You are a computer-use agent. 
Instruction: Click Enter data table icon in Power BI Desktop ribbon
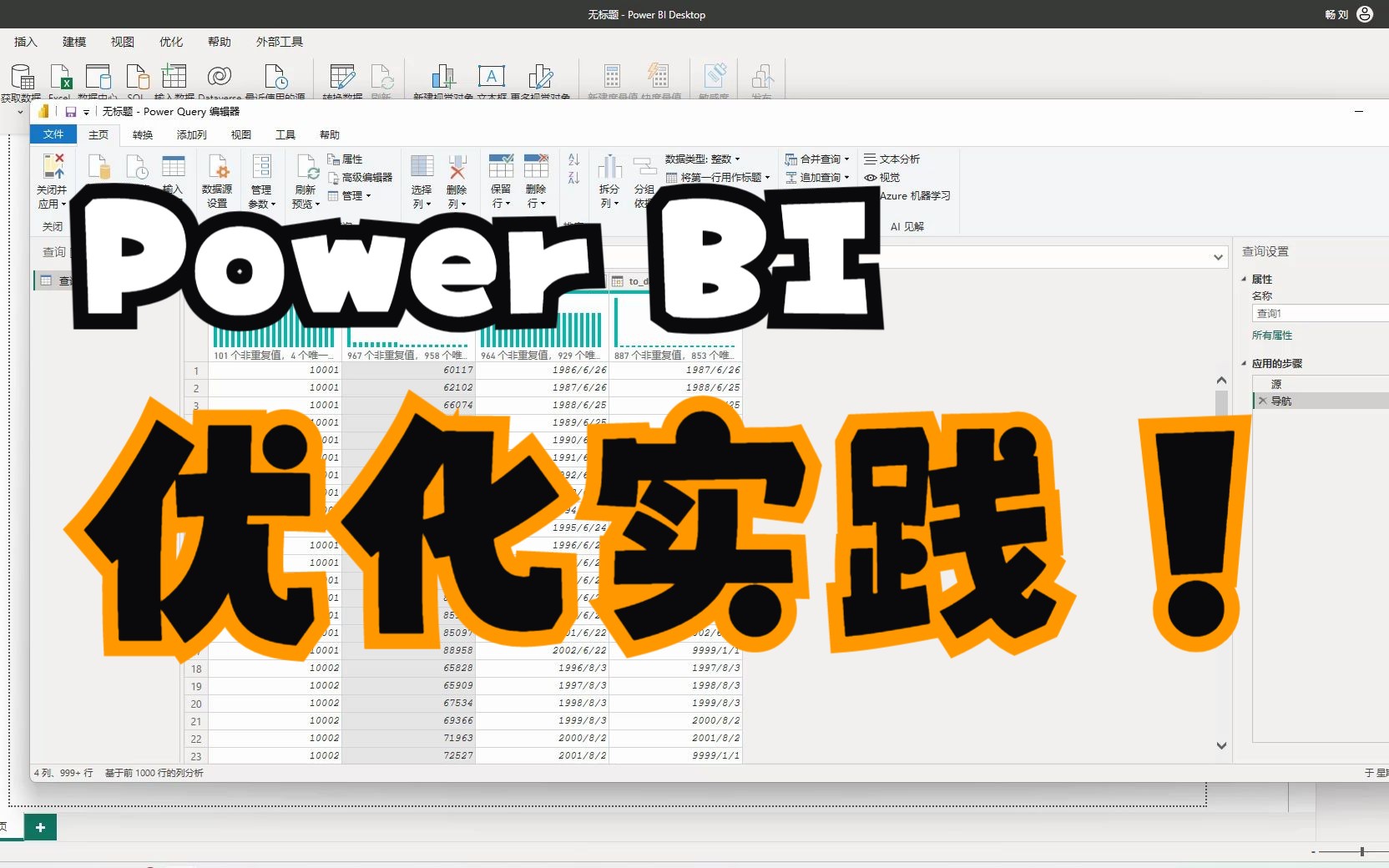174,77
